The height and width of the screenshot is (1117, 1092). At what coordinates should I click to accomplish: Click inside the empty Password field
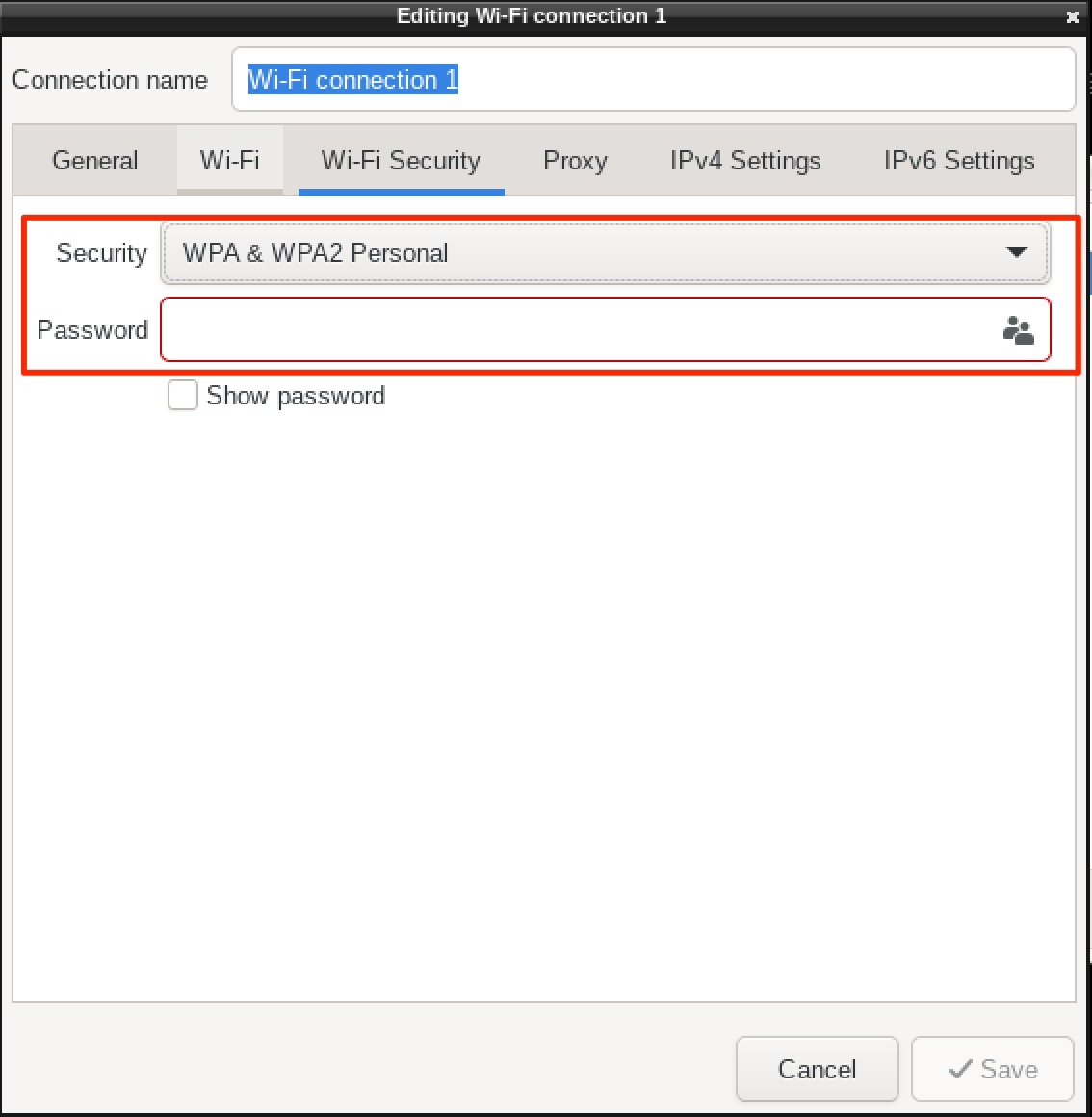click(578, 329)
